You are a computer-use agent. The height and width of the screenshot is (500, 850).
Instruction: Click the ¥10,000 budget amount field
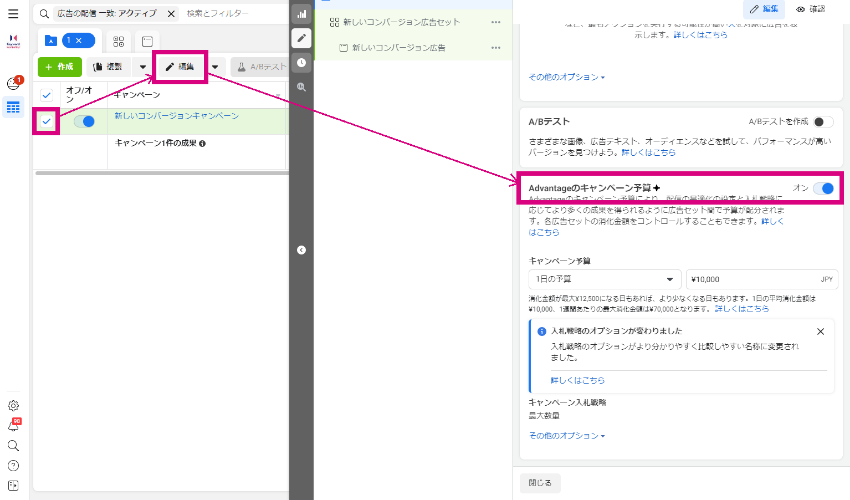pos(761,279)
